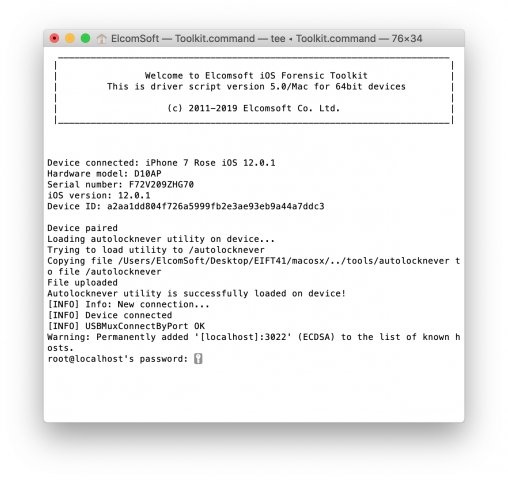Click the "[INFO] Device connected" line
Screen dimensions: 508x480
tap(110, 315)
